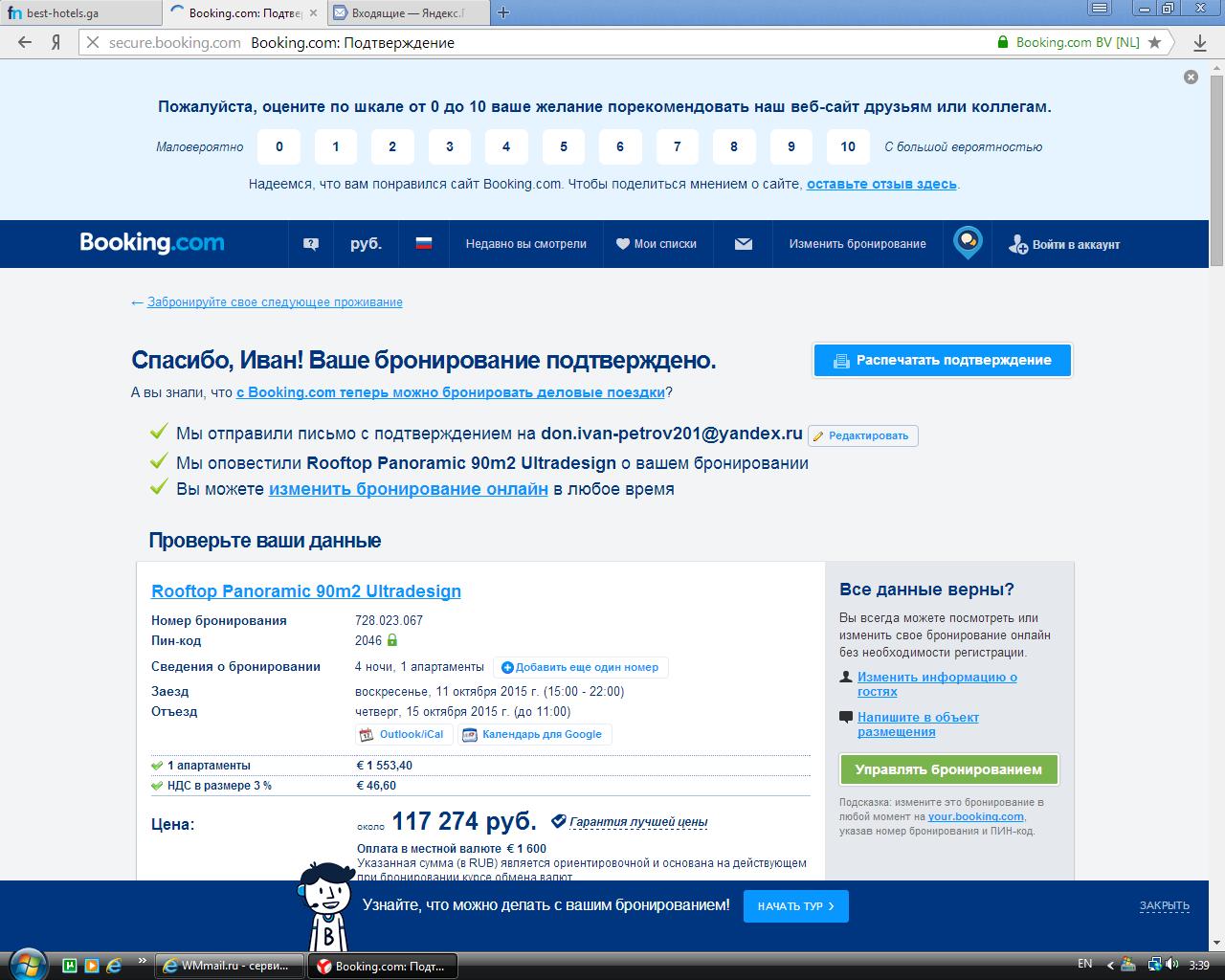Click 'Изменить информацию о гостях' link
This screenshot has width=1225, height=980.
click(937, 684)
